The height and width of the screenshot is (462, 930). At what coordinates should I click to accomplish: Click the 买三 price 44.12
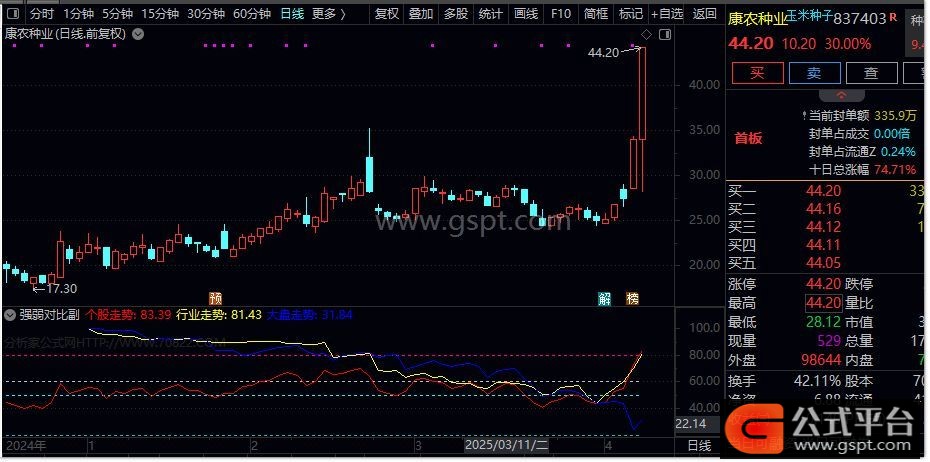(x=823, y=227)
